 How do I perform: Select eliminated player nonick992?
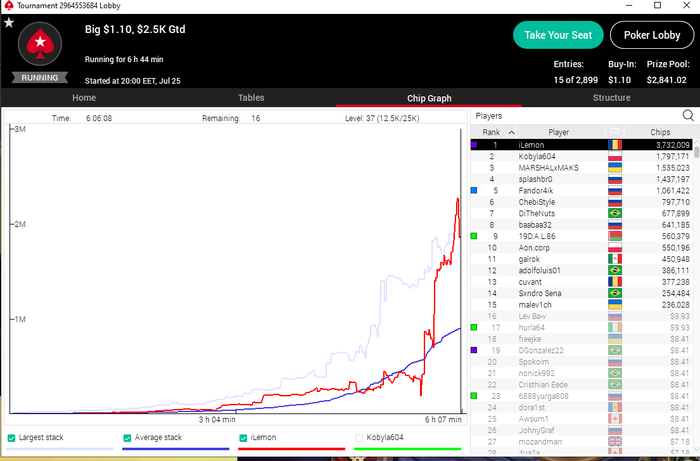[x=582, y=373]
